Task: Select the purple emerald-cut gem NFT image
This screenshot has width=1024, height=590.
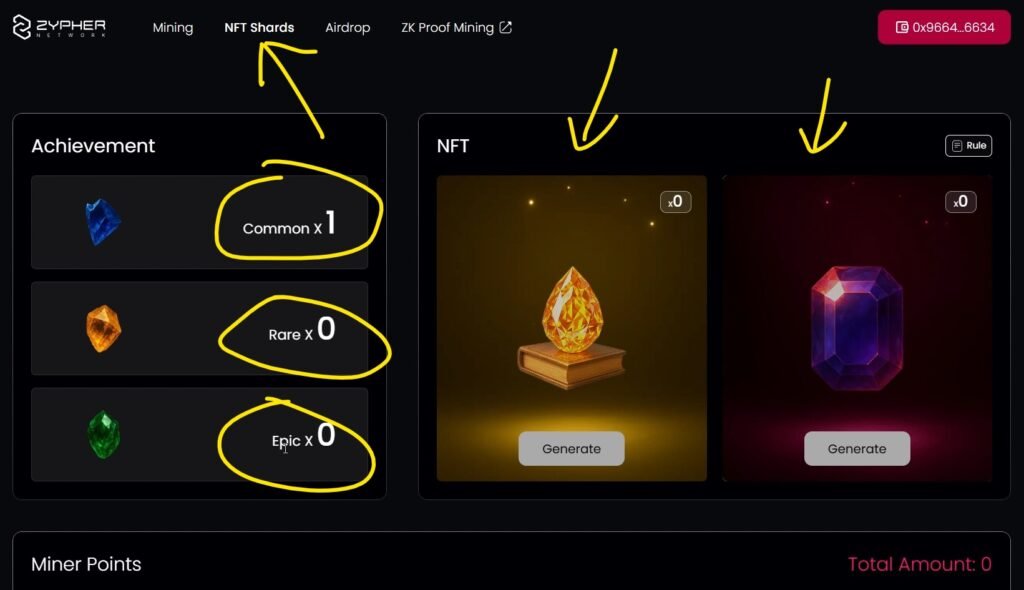Action: pos(857,327)
